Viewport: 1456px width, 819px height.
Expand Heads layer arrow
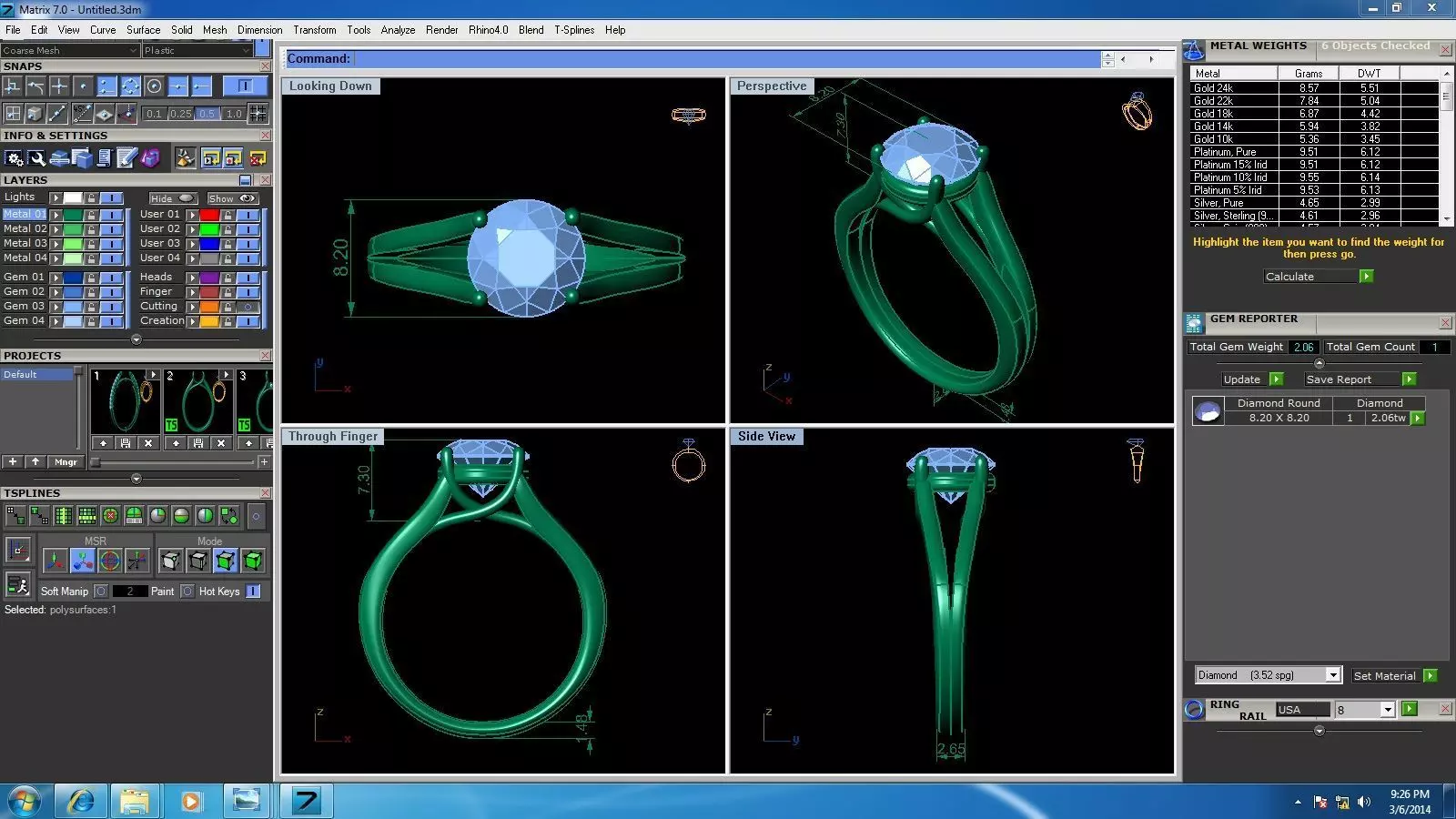coord(192,278)
